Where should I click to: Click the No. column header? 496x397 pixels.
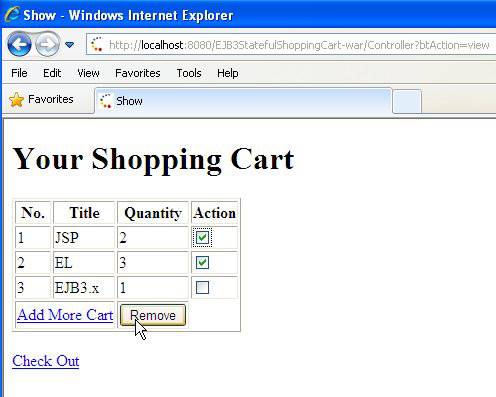tap(33, 213)
